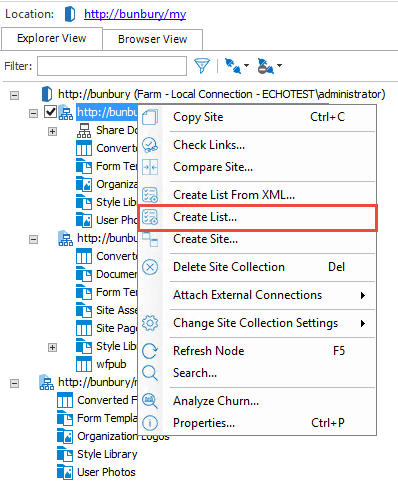Screen dimensions: 398x486
Task: Click the Create List icon
Action: [x=150, y=217]
